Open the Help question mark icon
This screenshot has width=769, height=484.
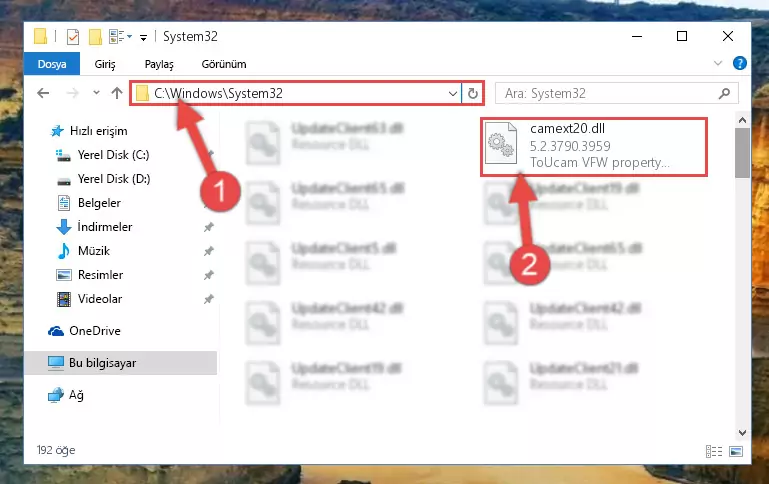(x=740, y=63)
